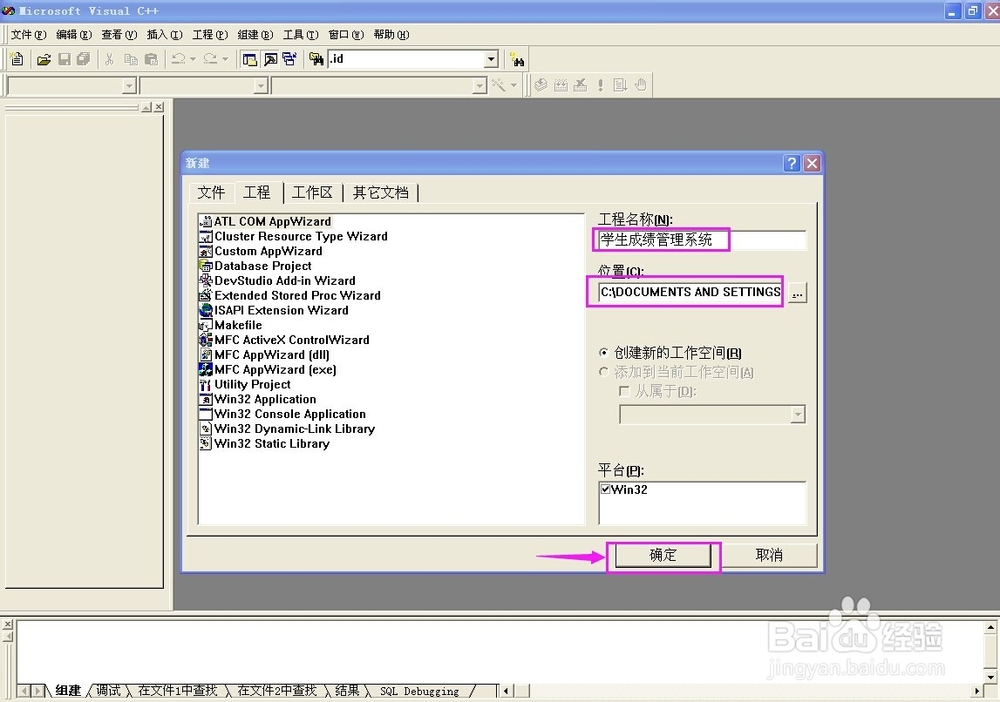Click the location browse '...' button

click(x=797, y=293)
